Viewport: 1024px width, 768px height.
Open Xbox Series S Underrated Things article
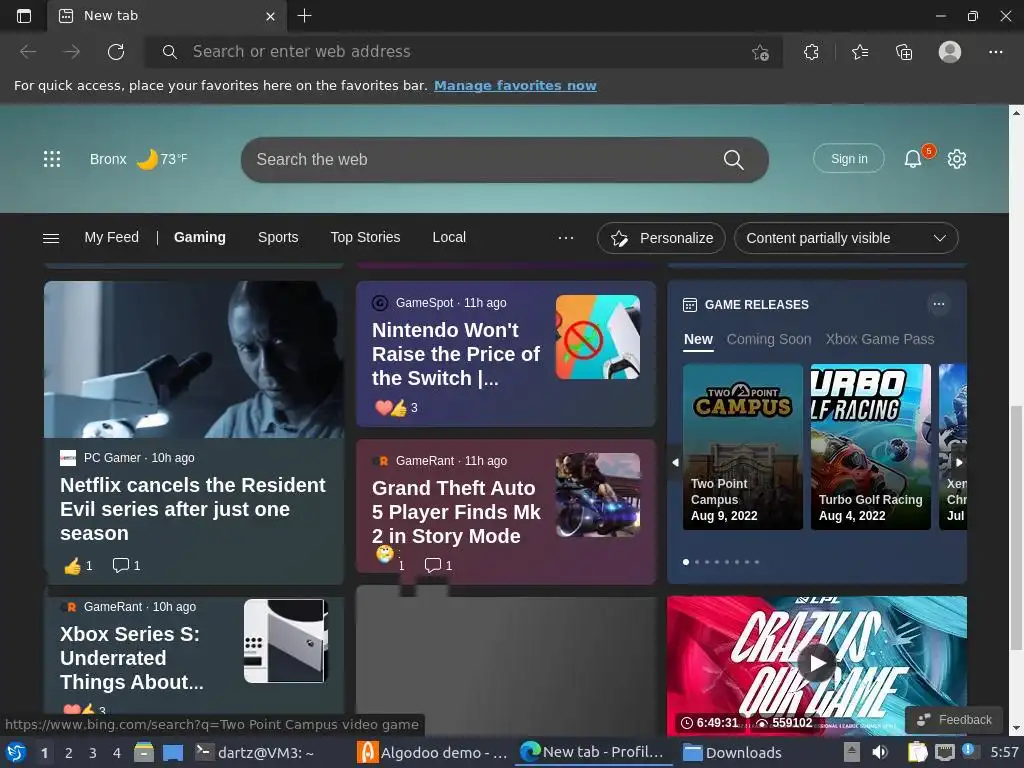pyautogui.click(x=132, y=658)
